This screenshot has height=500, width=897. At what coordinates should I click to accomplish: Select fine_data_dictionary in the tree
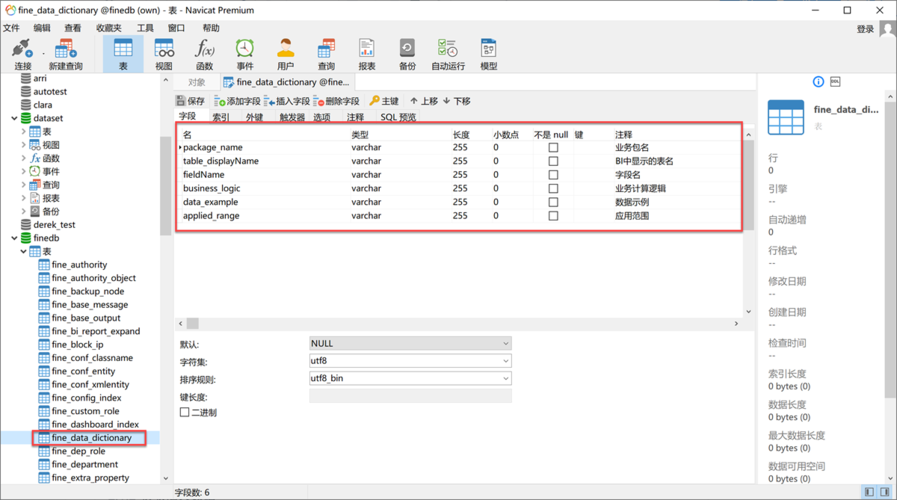click(90, 438)
